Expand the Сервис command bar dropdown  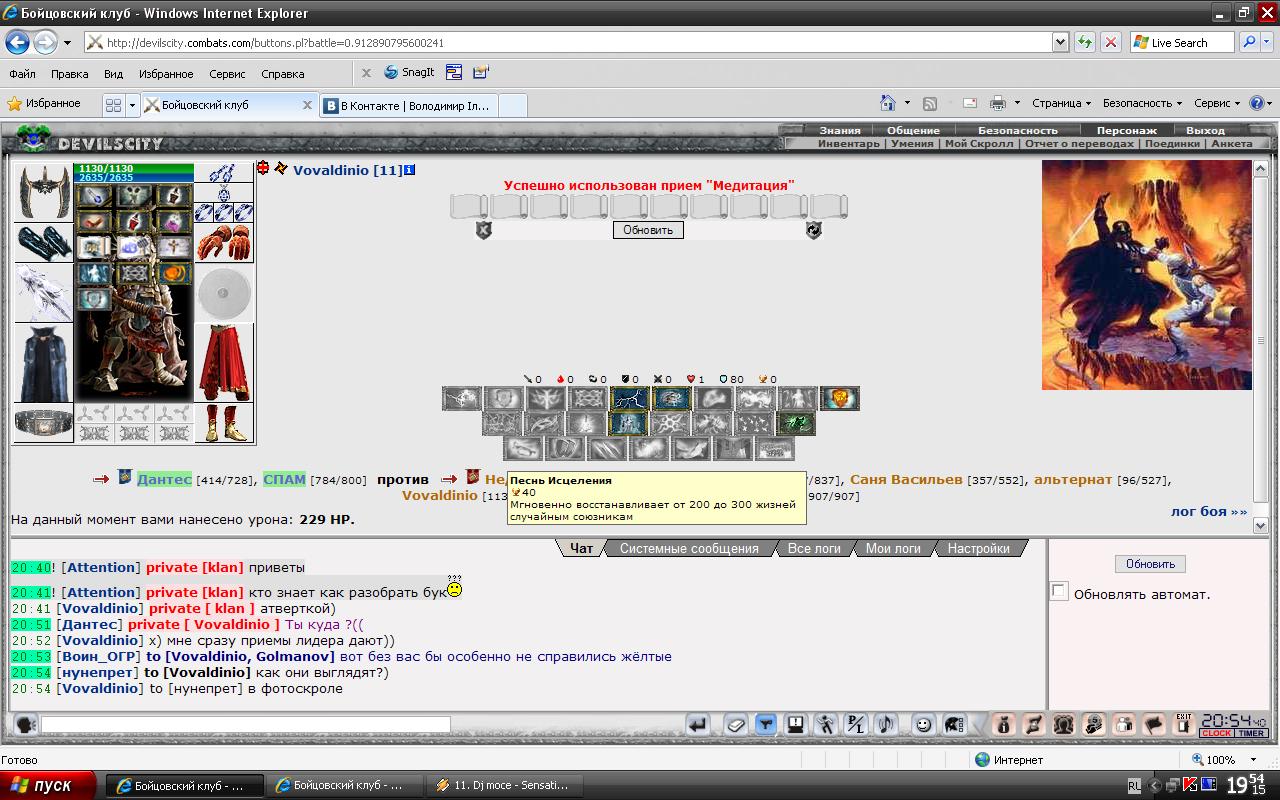(1217, 103)
